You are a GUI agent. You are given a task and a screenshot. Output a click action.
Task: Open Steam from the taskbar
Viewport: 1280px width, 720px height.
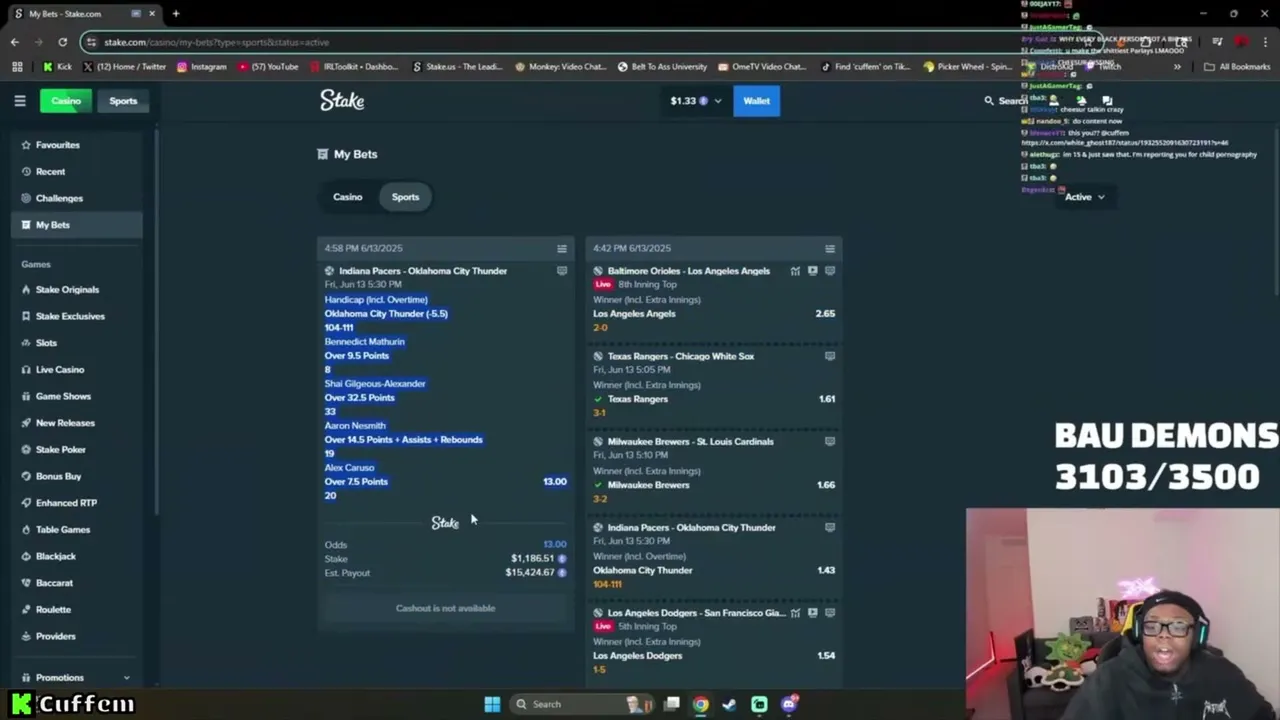[x=729, y=704]
